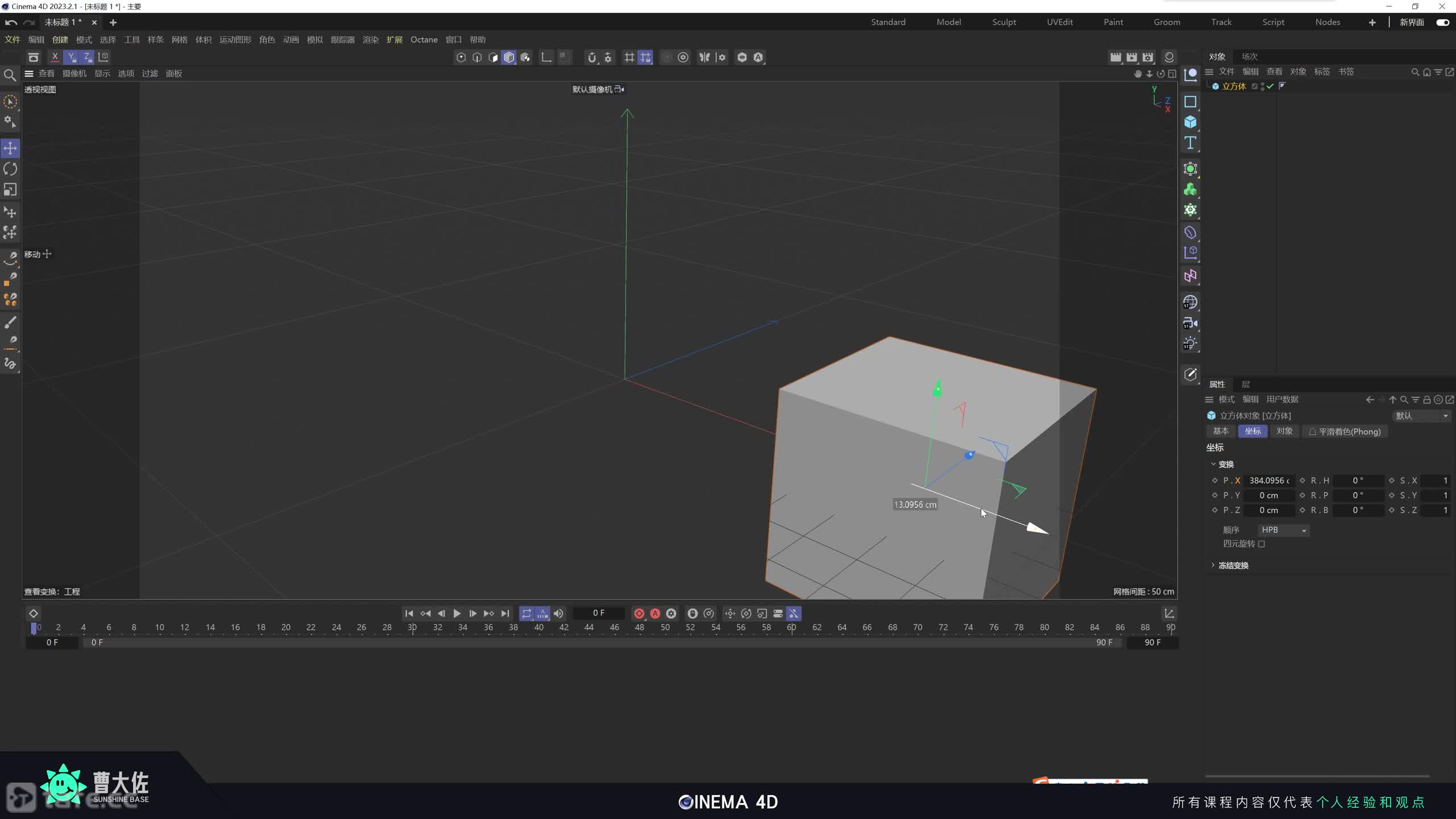Click the Record active objects button
This screenshot has height=819, width=1456.
(x=639, y=613)
